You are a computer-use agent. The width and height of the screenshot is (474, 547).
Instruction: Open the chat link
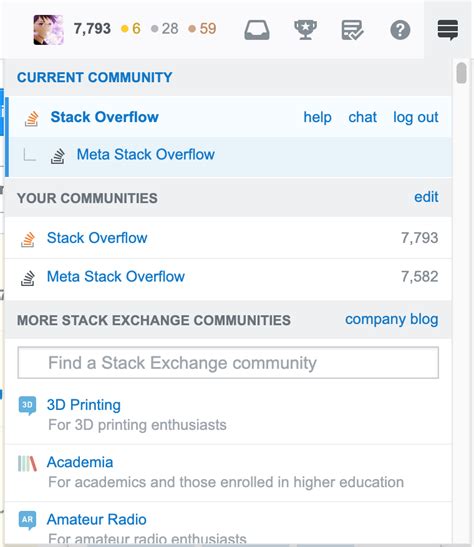[x=362, y=117]
